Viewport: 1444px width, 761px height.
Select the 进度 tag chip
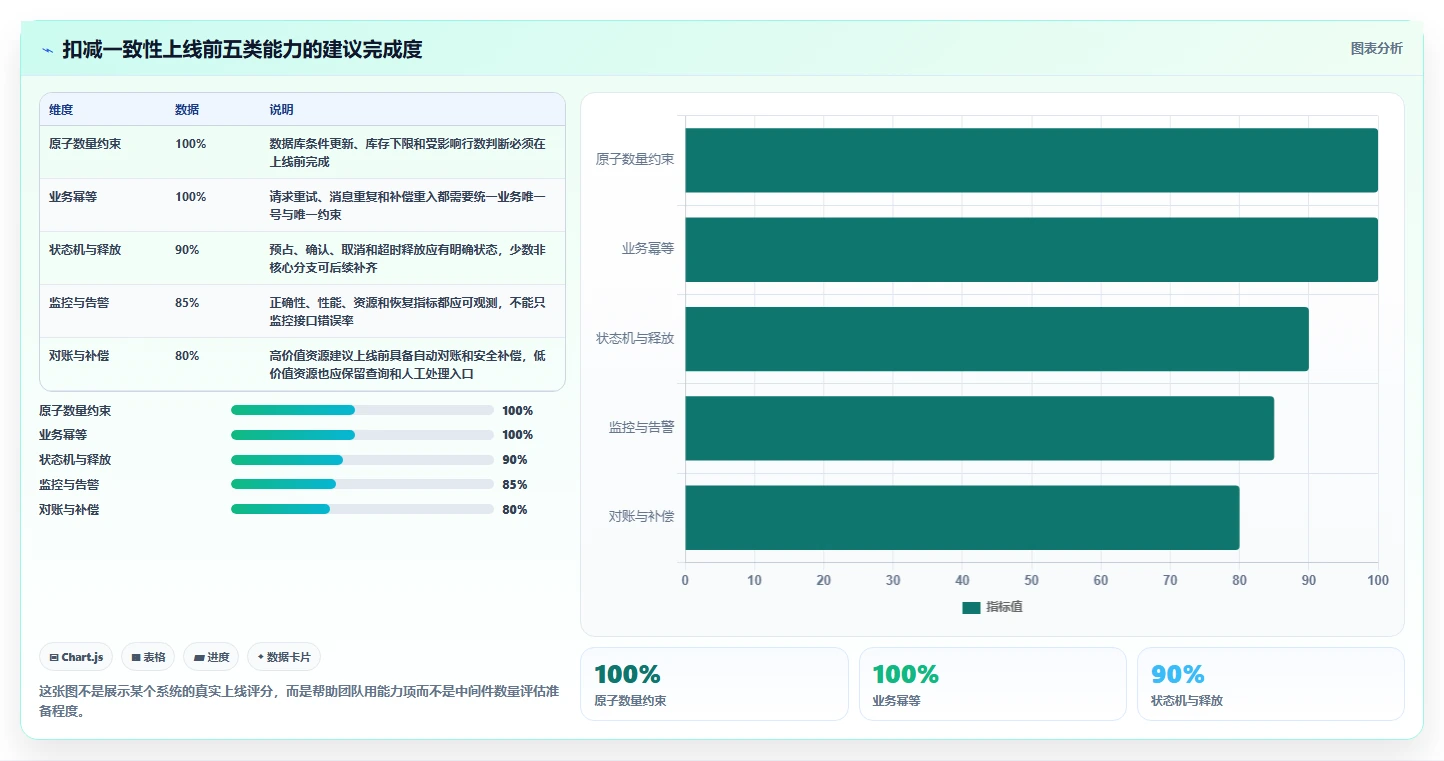click(211, 657)
